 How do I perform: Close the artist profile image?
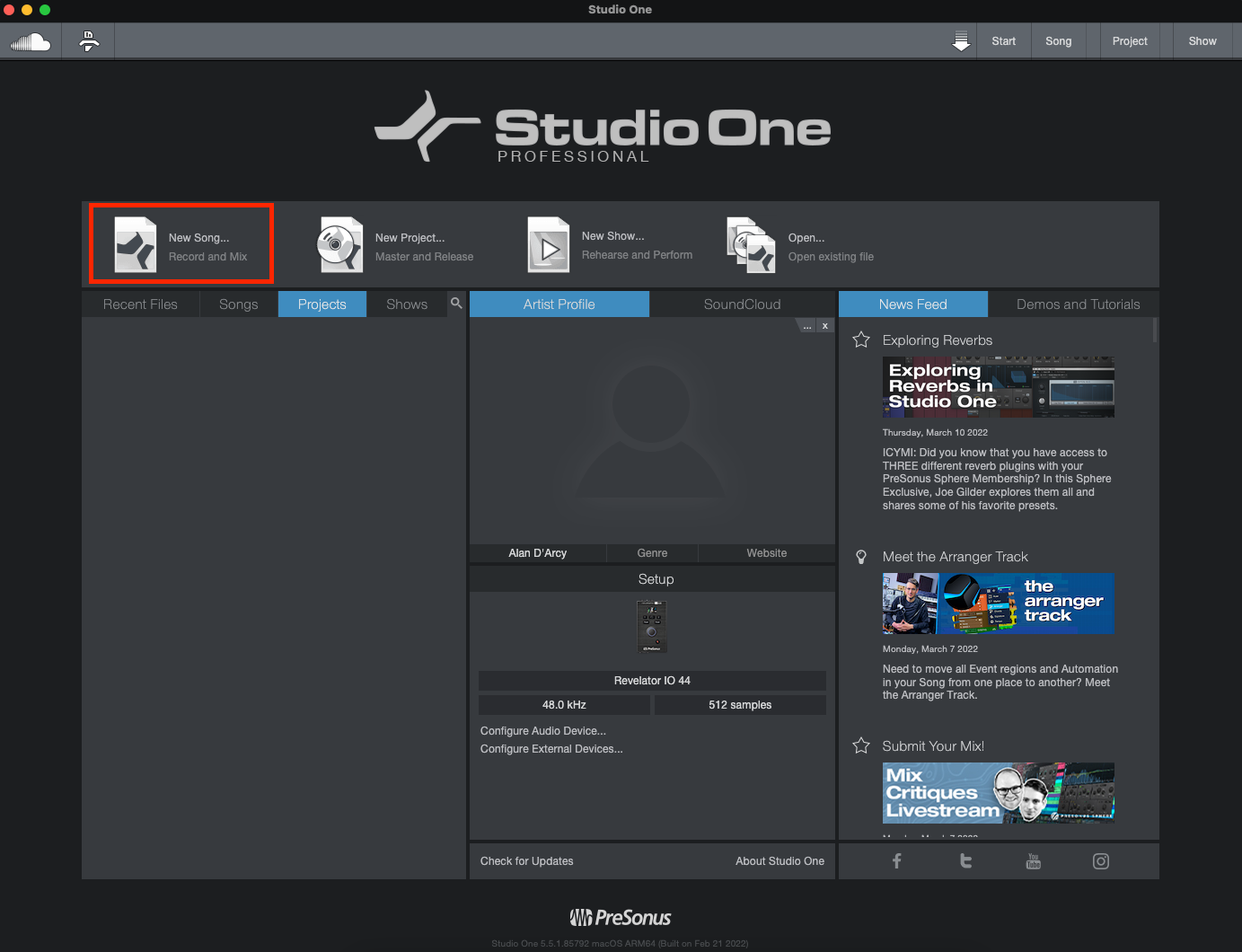[824, 326]
